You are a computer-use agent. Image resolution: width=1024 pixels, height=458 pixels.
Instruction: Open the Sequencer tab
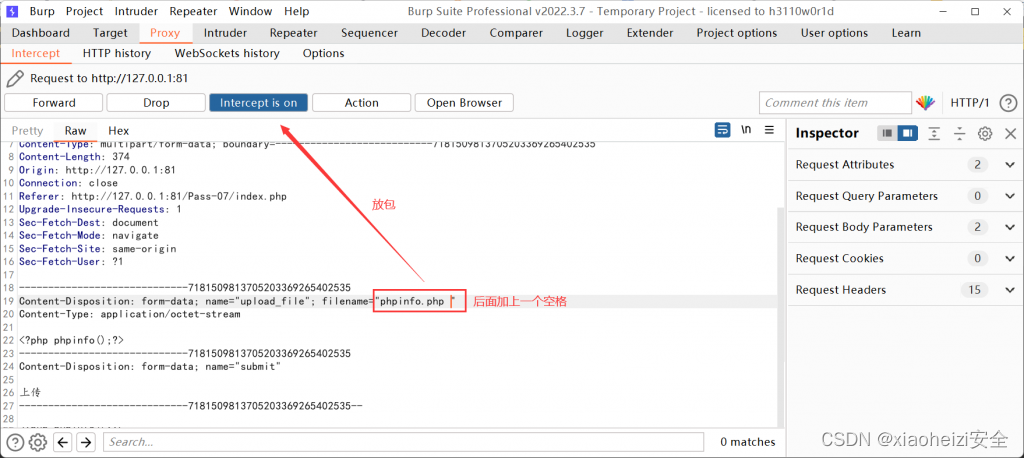click(x=369, y=33)
